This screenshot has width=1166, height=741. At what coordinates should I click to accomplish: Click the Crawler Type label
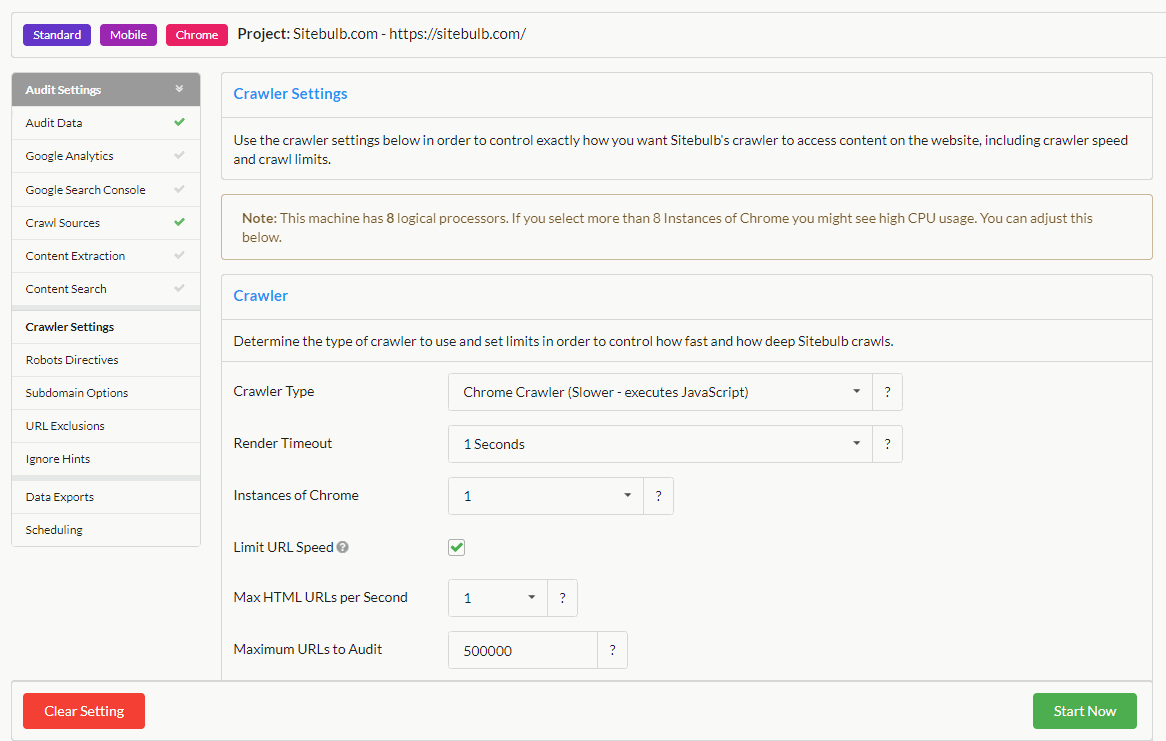[x=274, y=391]
